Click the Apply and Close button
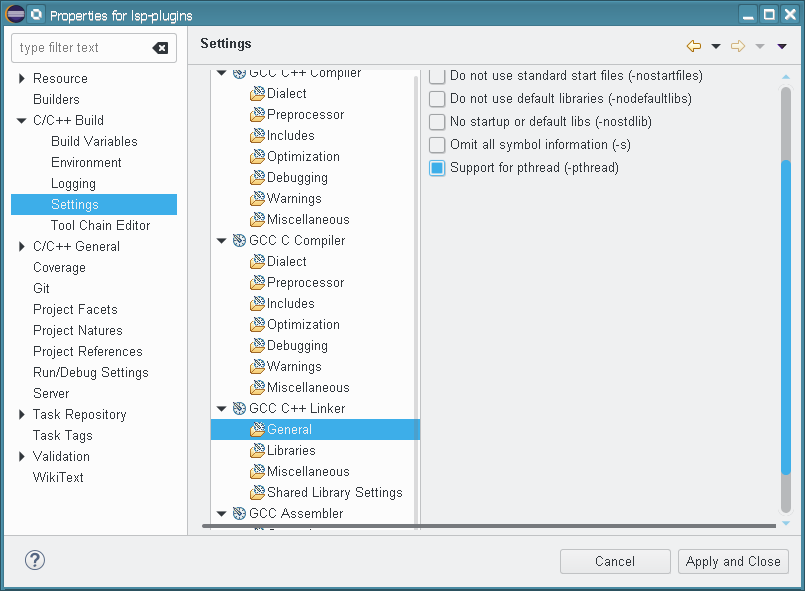This screenshot has height=591, width=805. click(733, 562)
